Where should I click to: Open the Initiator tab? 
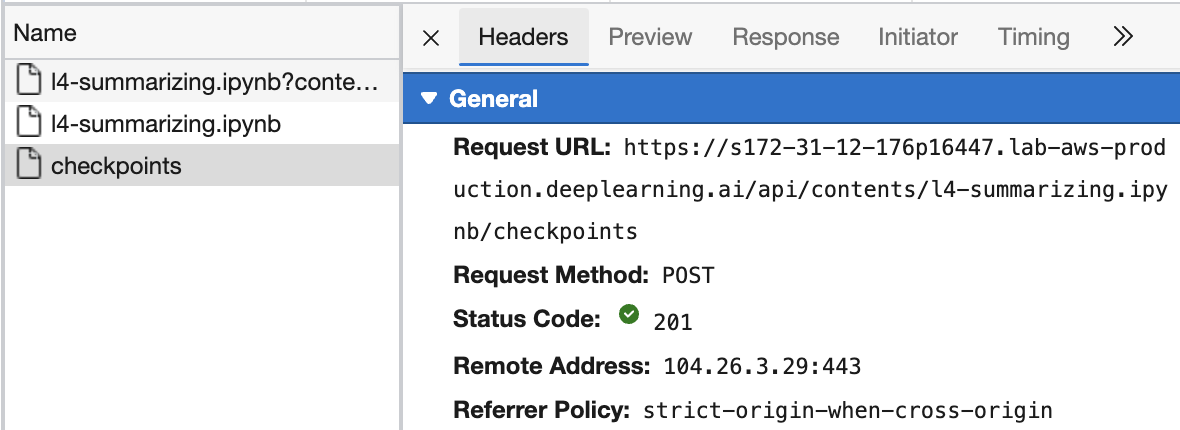point(918,38)
